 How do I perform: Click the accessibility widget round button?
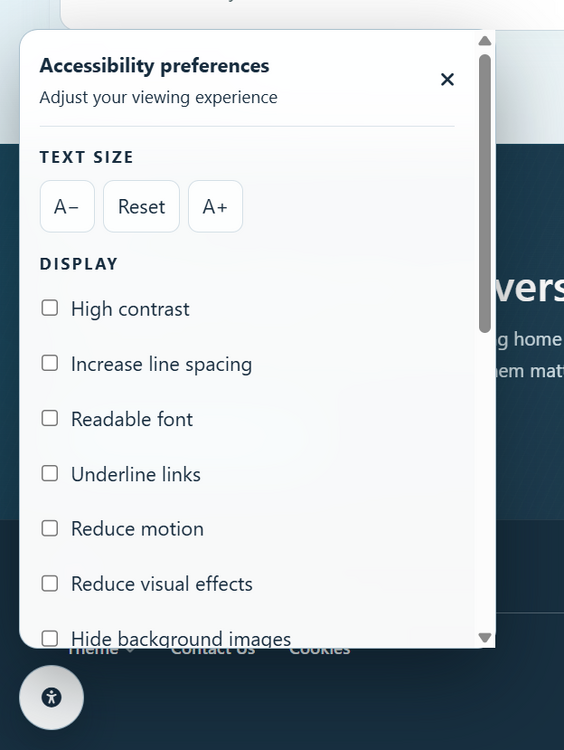(52, 697)
